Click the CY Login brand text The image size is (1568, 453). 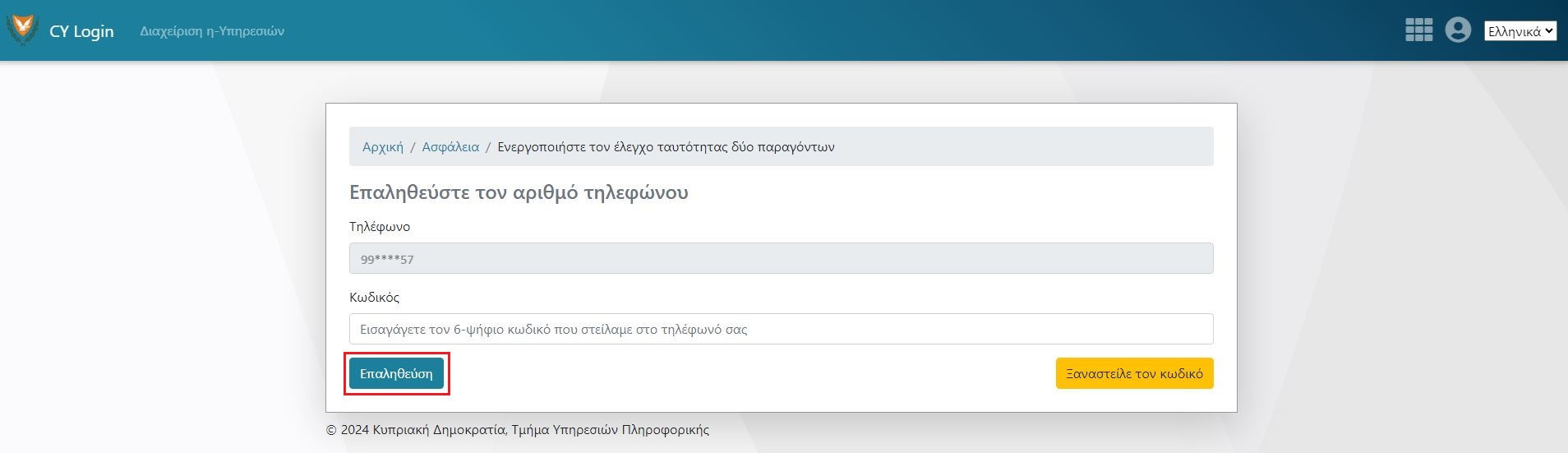81,31
